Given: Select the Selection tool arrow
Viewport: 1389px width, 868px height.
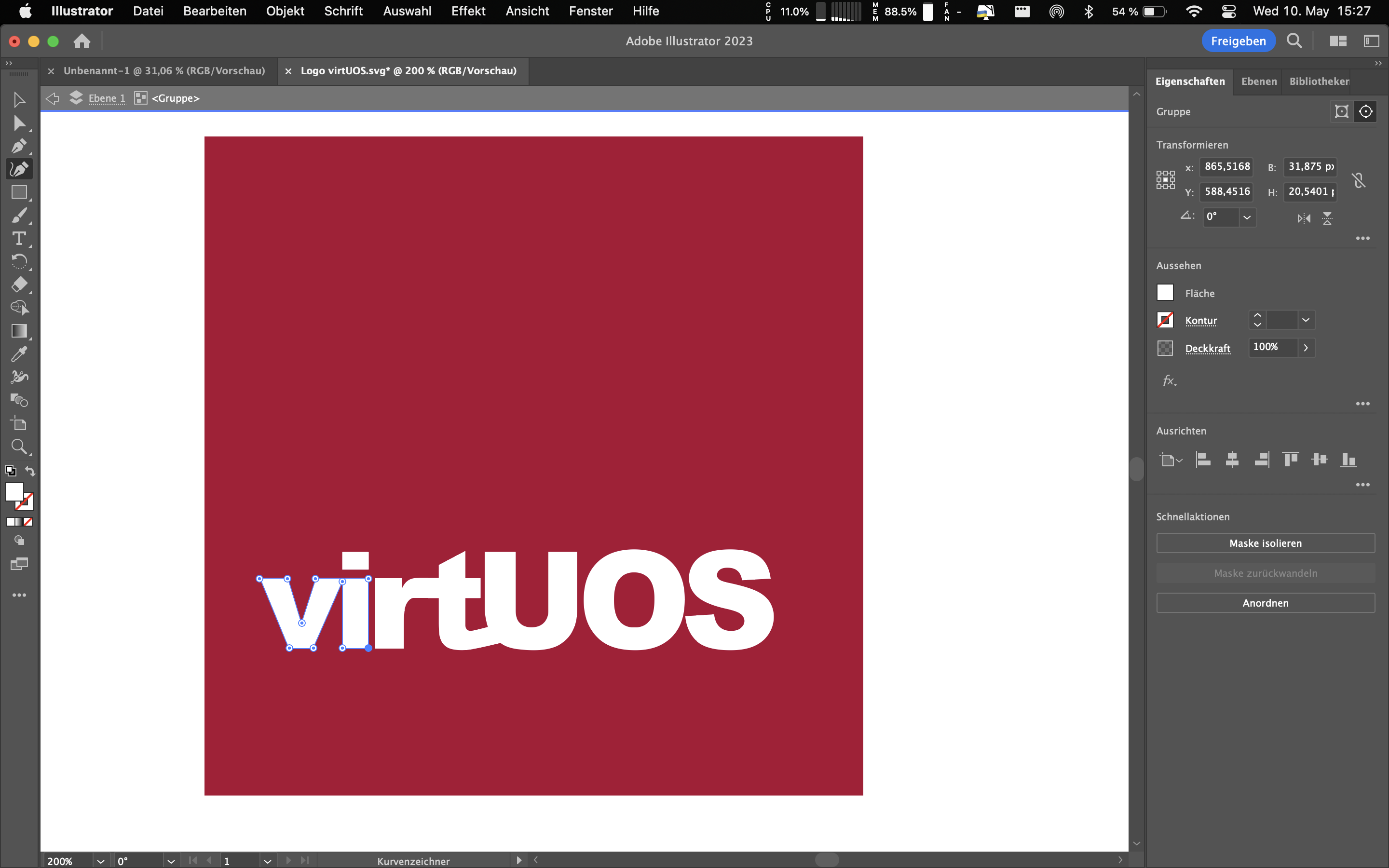Looking at the screenshot, I should (19, 99).
